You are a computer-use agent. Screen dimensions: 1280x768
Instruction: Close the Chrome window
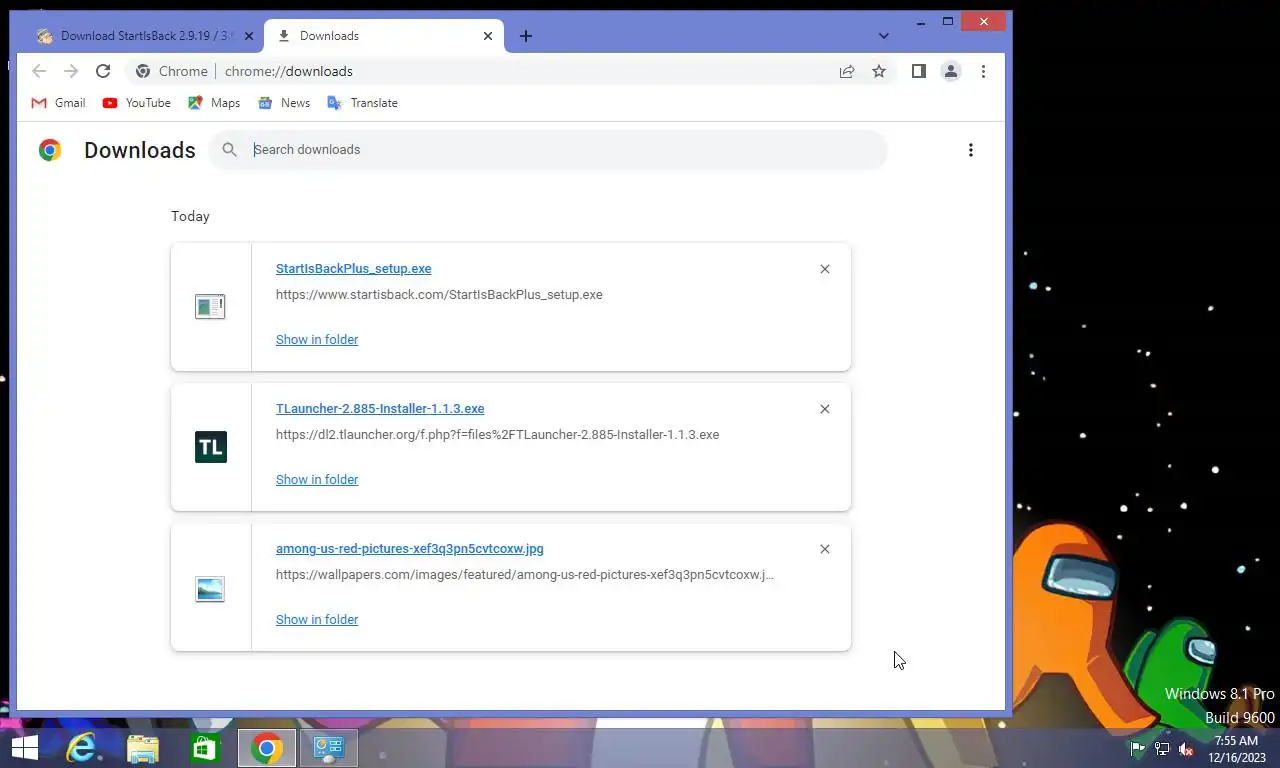click(984, 21)
